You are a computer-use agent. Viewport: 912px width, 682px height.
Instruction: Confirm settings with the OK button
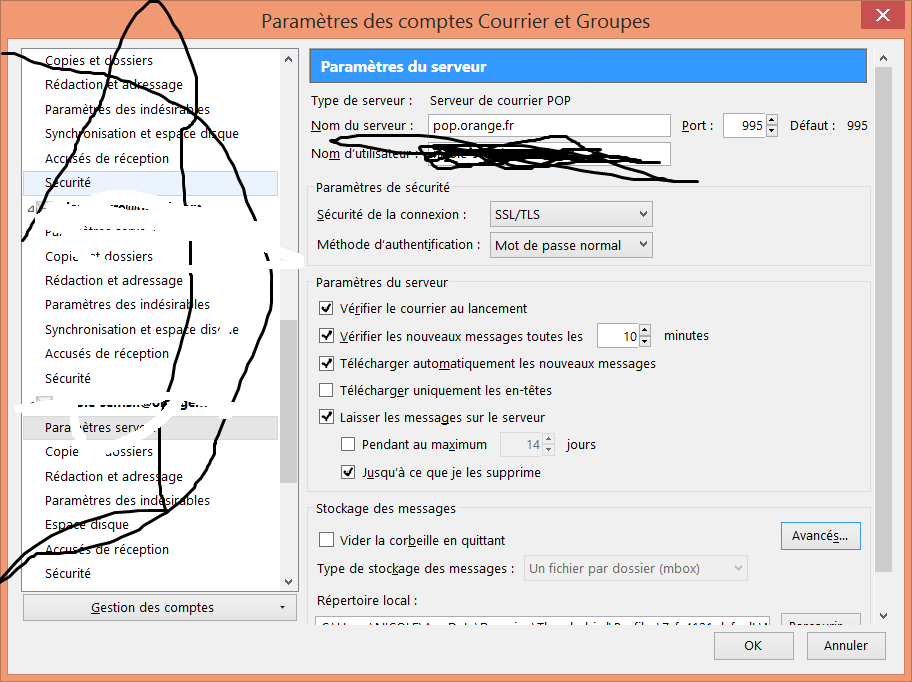753,645
